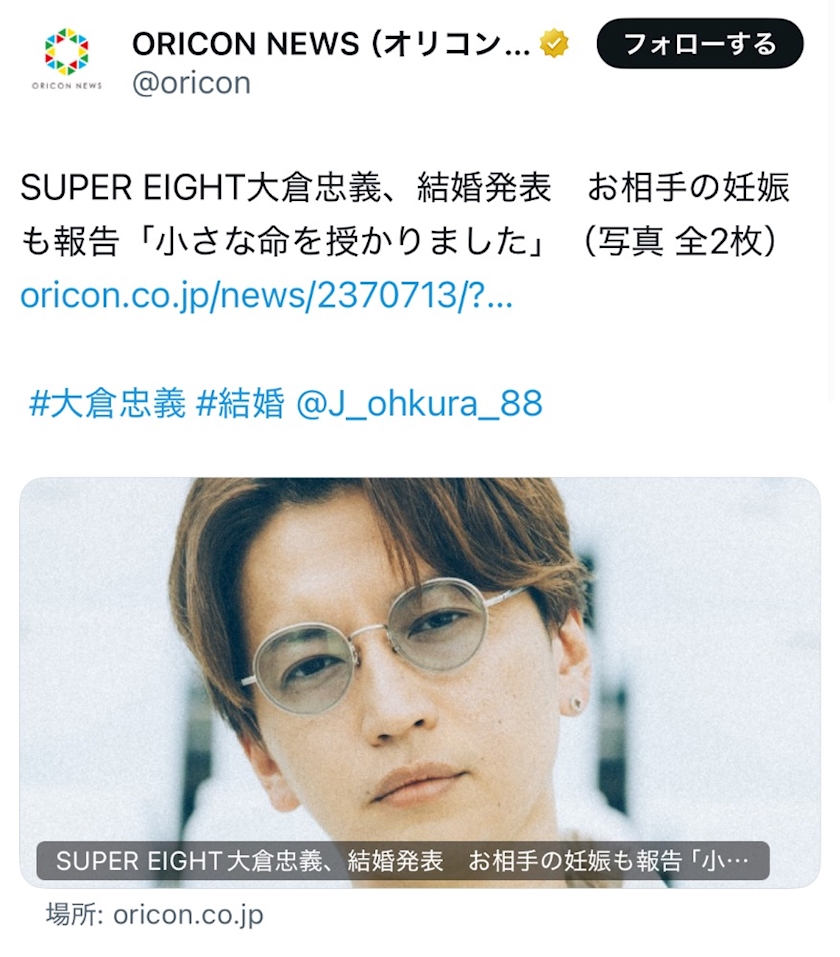Screen dimensions: 840x957
Task: Visit the @J_ohkura_88 mention
Action: click(419, 403)
